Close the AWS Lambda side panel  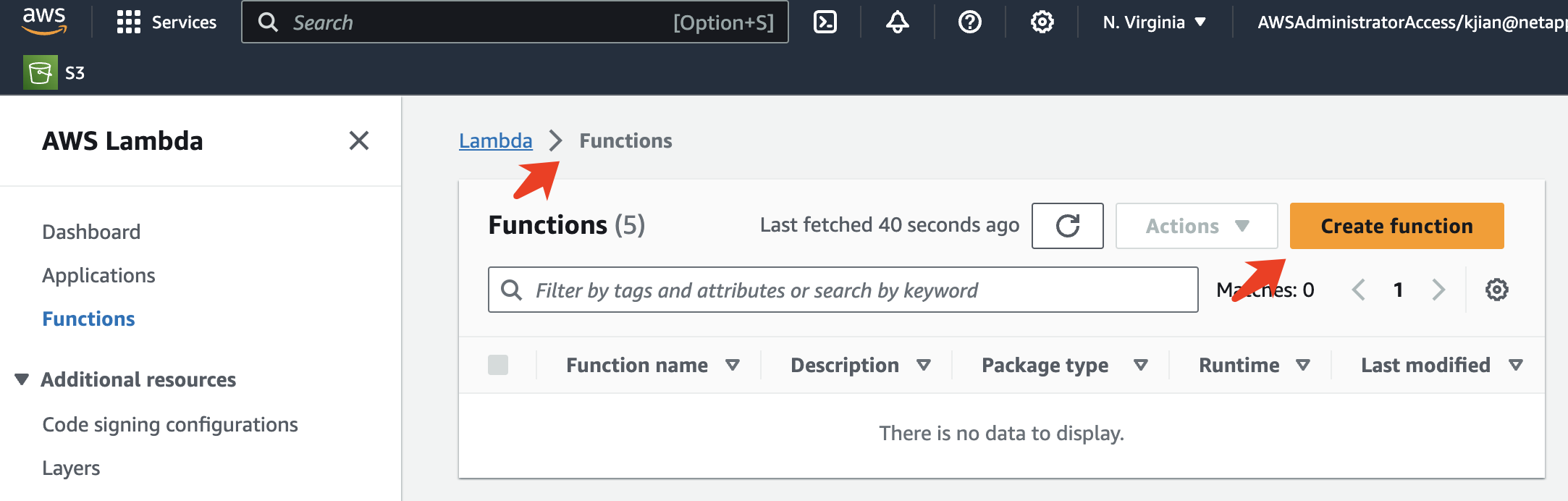(x=359, y=140)
